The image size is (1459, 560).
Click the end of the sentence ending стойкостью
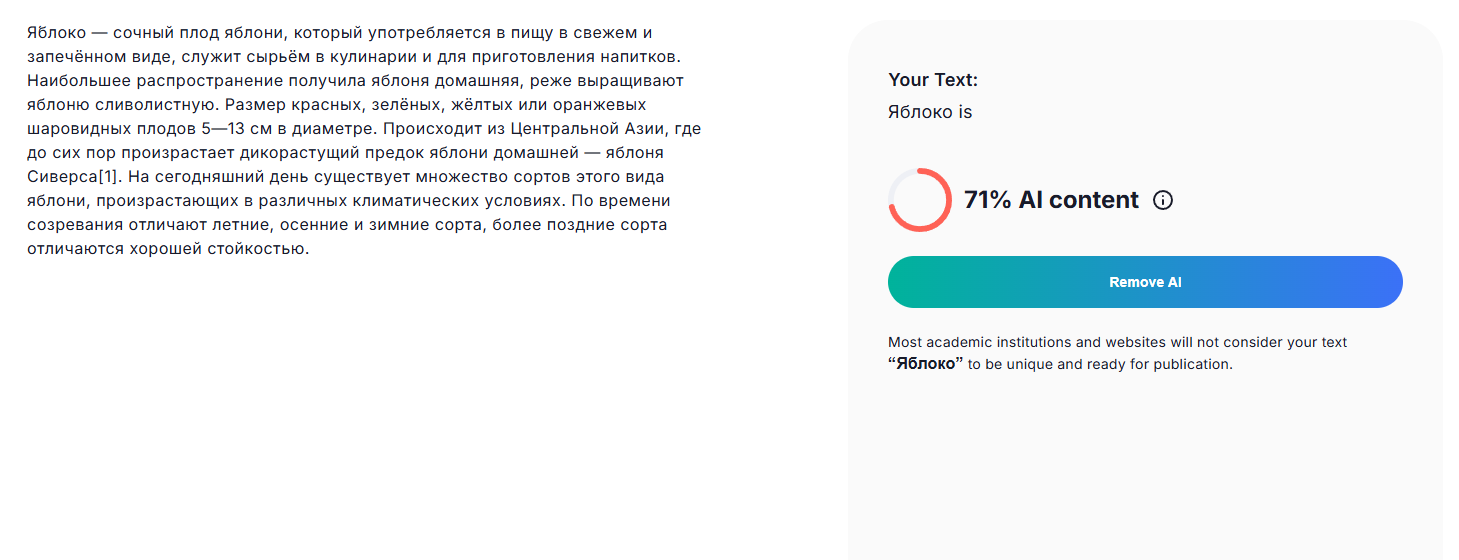pos(308,249)
